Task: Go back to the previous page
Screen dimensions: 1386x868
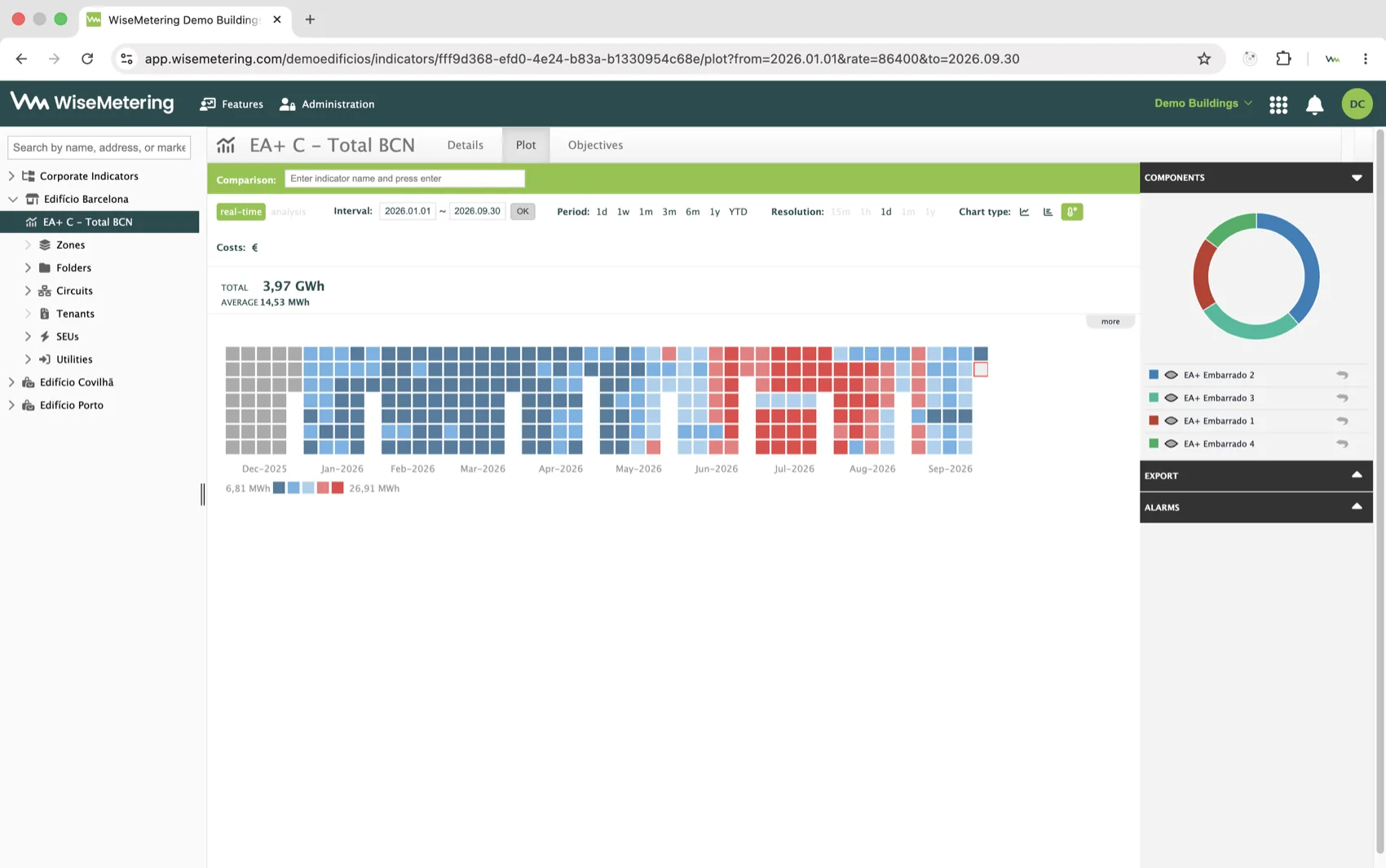Action: pos(21,59)
